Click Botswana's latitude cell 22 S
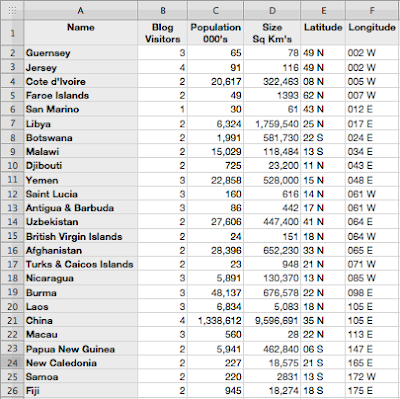Viewport: 400px width, 399px height. click(323, 138)
